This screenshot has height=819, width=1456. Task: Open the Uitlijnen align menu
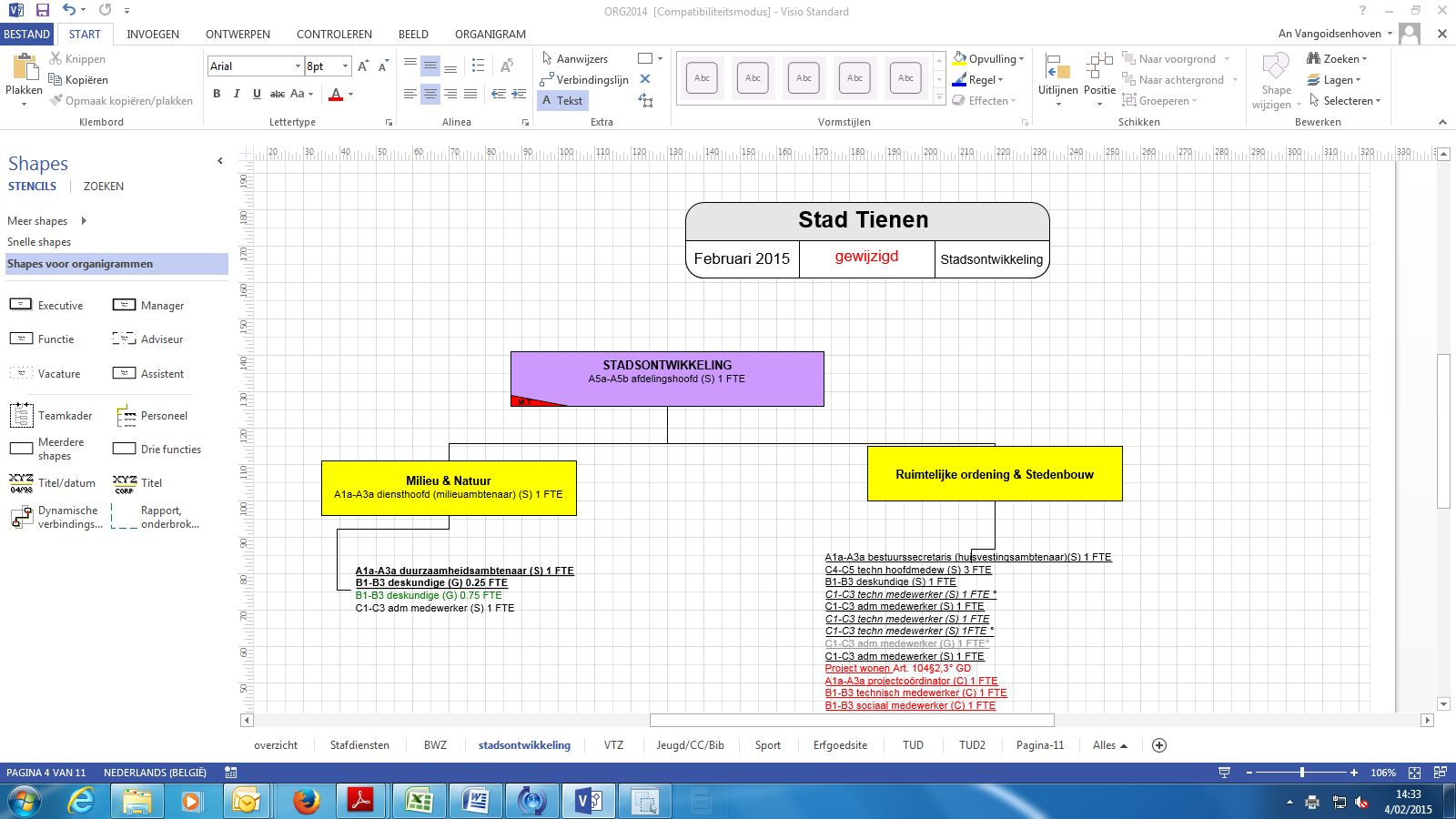[1057, 79]
